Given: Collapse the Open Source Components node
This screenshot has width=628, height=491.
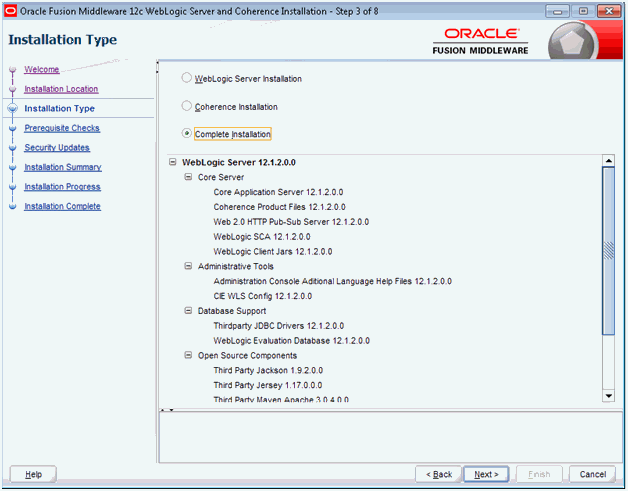Looking at the screenshot, I should click(x=188, y=355).
